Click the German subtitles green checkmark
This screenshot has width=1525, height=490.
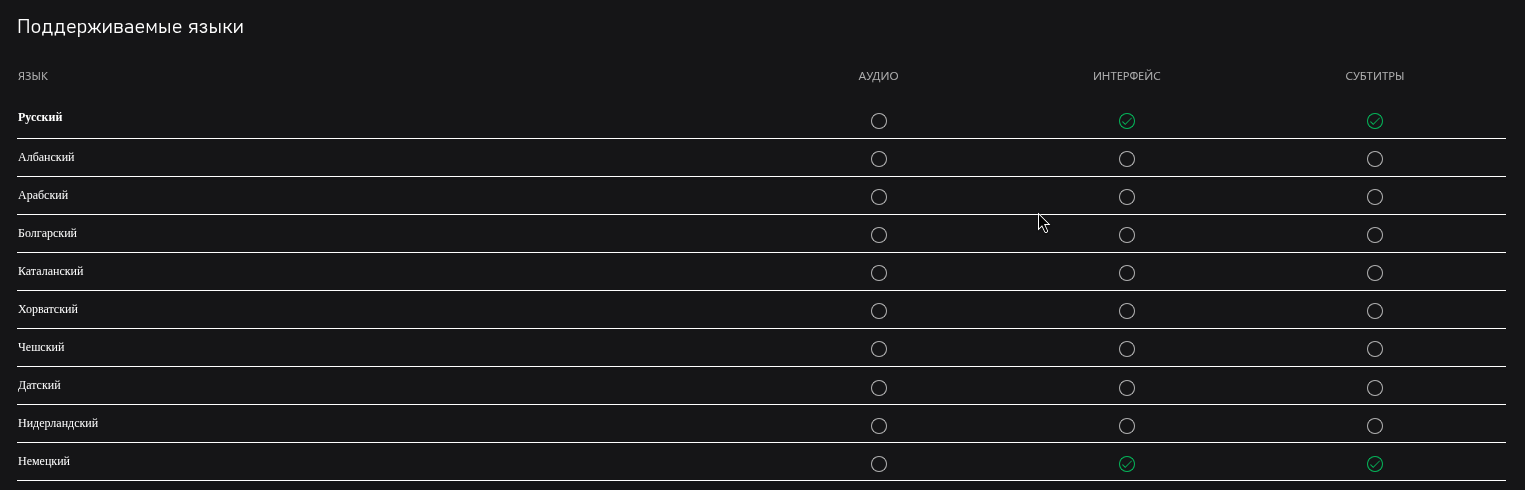pyautogui.click(x=1375, y=464)
